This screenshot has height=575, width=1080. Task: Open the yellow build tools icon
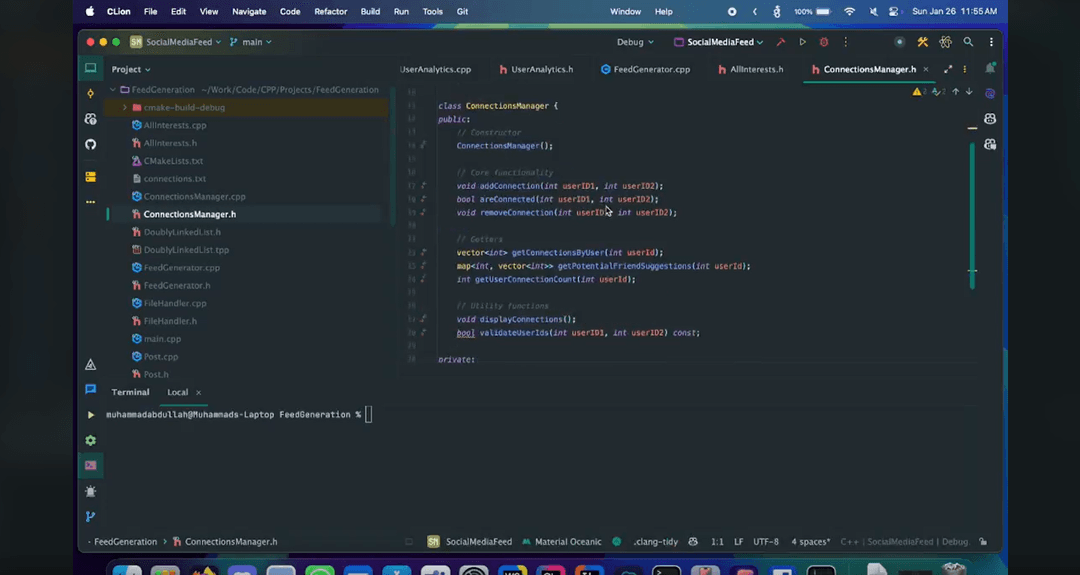[922, 42]
